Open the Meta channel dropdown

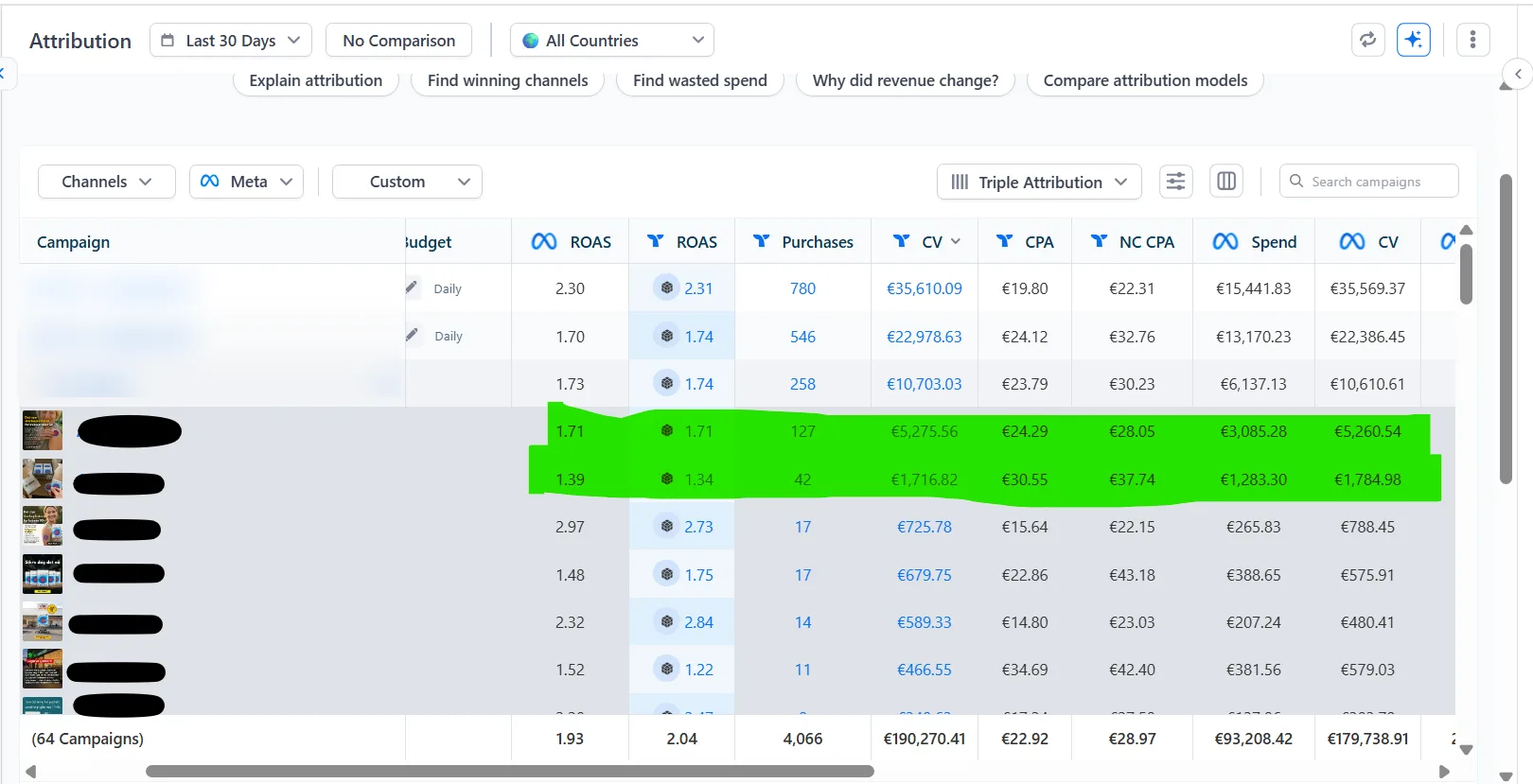tap(247, 182)
